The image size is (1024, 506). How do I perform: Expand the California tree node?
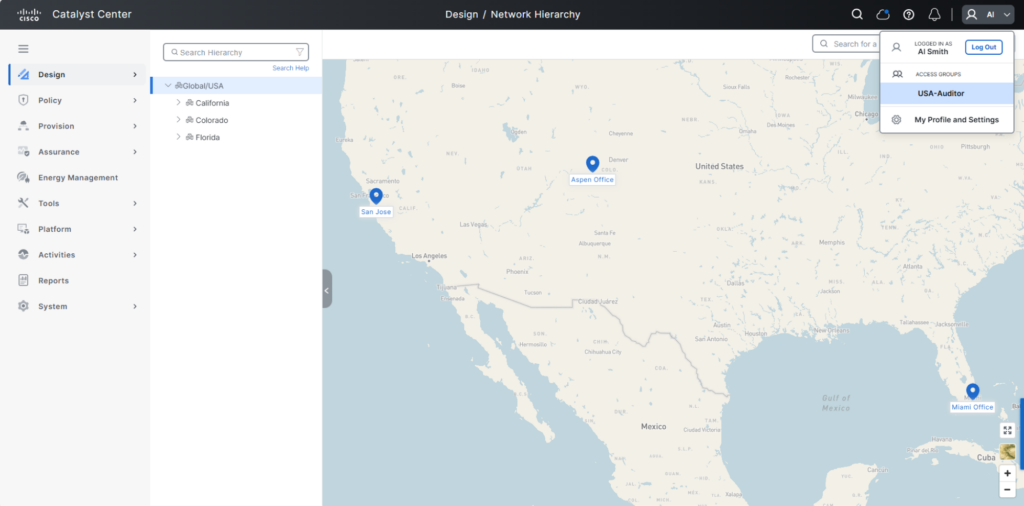click(x=179, y=103)
